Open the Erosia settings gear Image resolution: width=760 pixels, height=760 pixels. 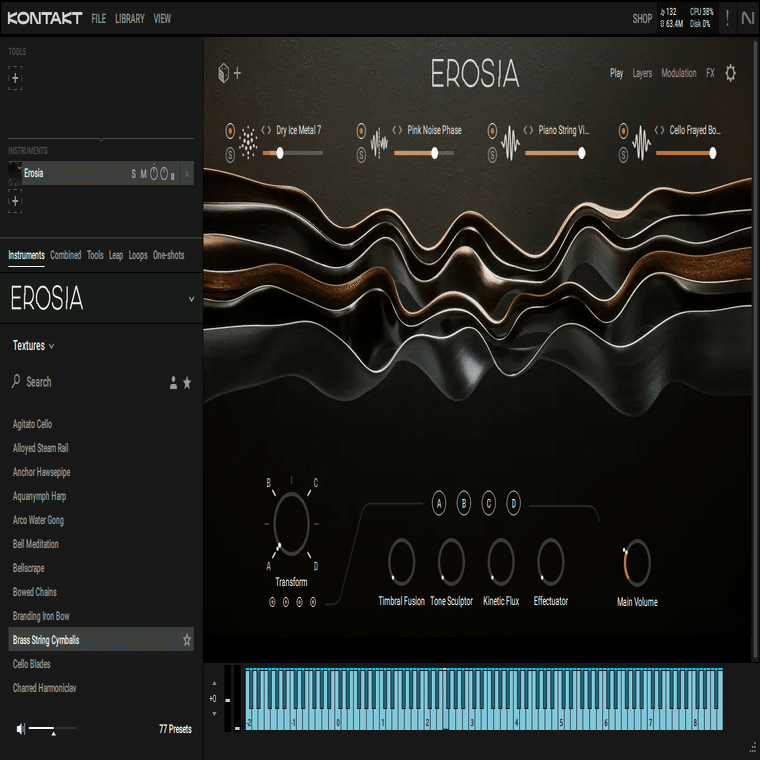point(730,73)
